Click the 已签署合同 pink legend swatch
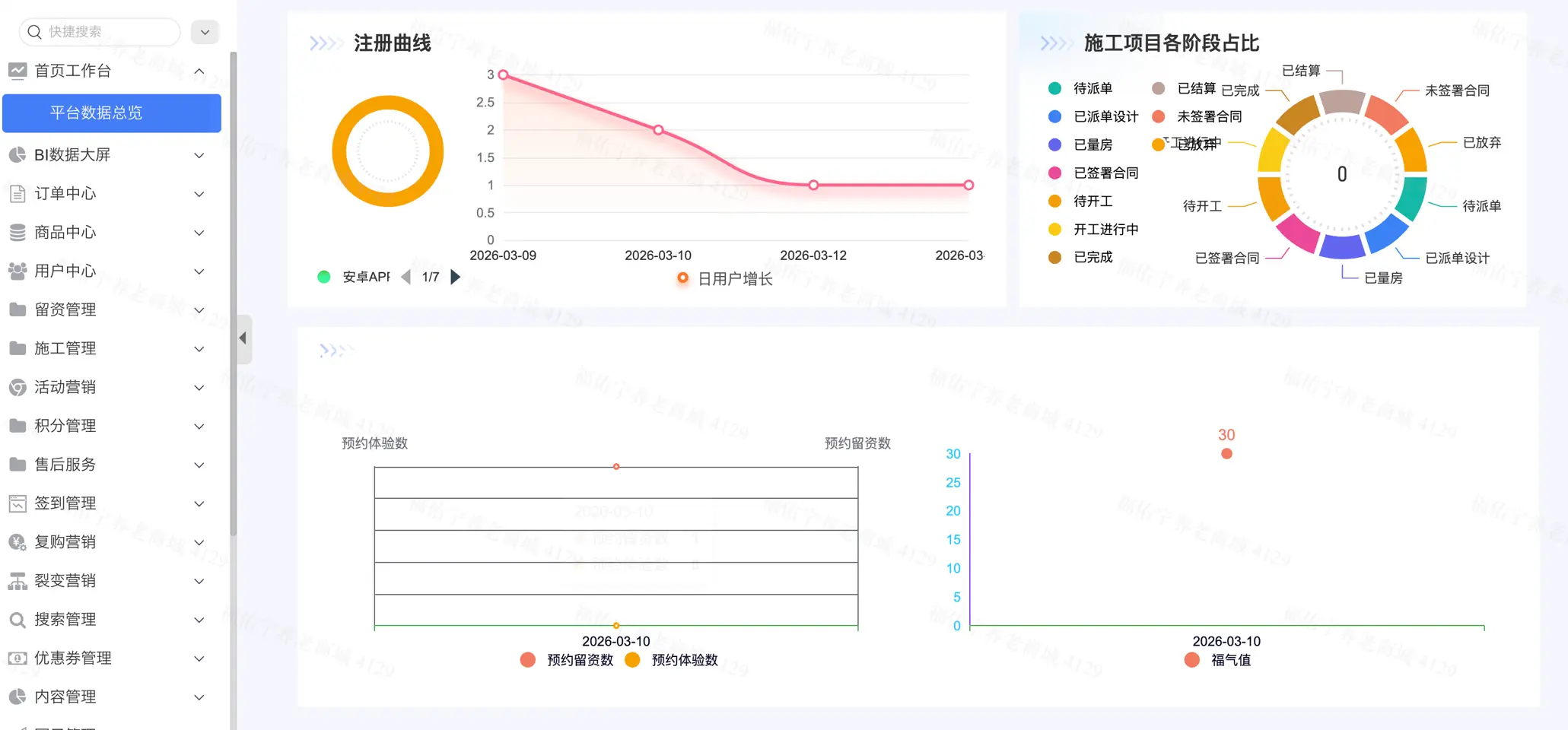This screenshot has height=730, width=1568. (x=1054, y=173)
